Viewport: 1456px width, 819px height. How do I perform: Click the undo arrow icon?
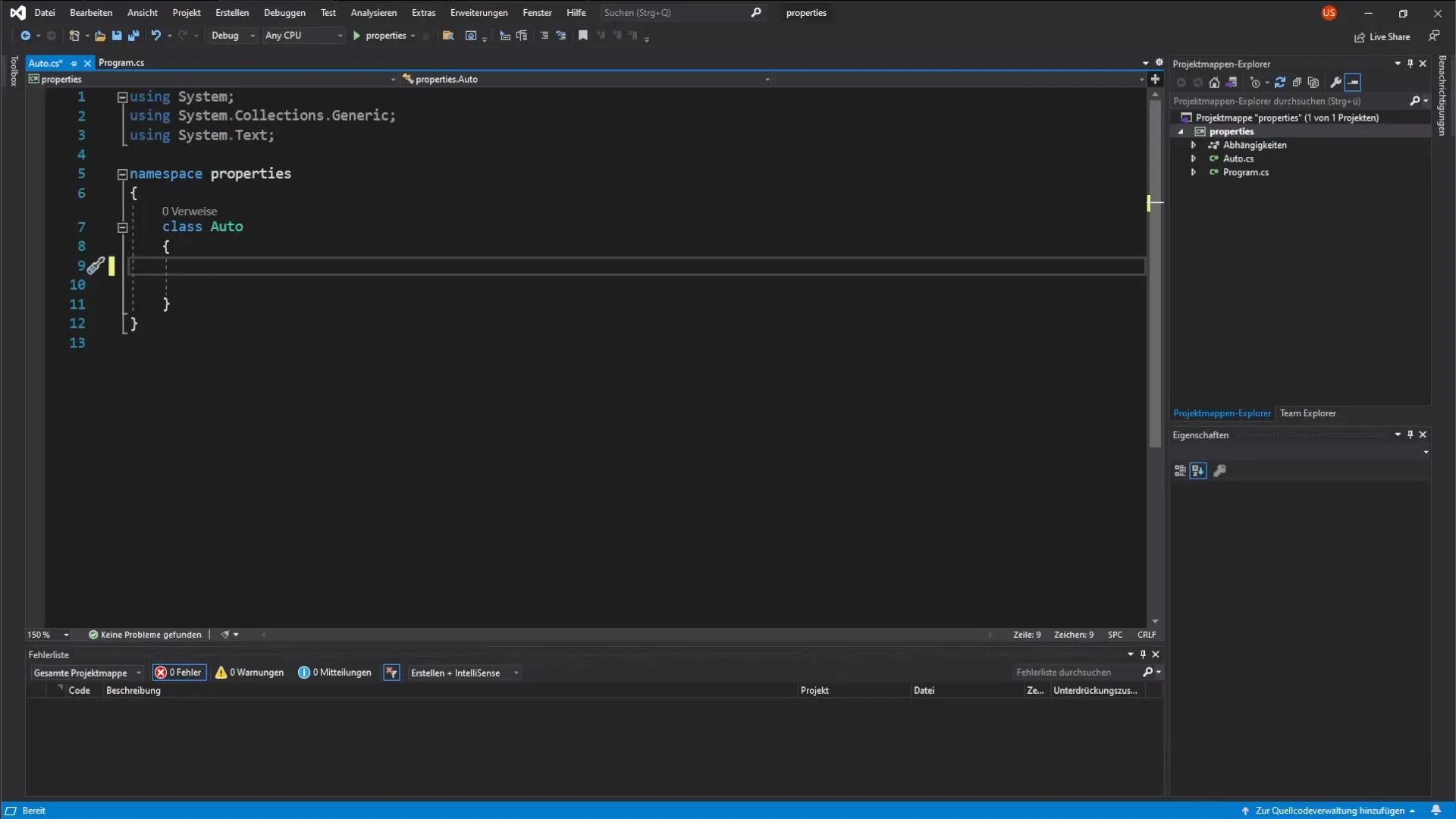[155, 36]
